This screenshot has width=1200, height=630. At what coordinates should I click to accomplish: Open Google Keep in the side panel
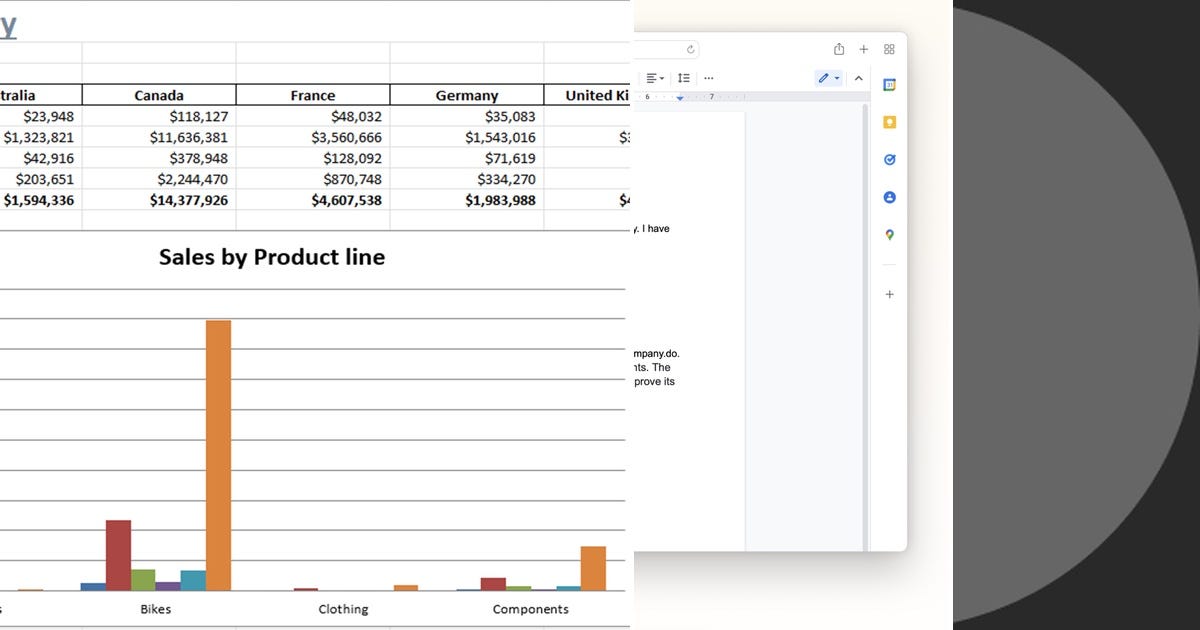tap(889, 122)
